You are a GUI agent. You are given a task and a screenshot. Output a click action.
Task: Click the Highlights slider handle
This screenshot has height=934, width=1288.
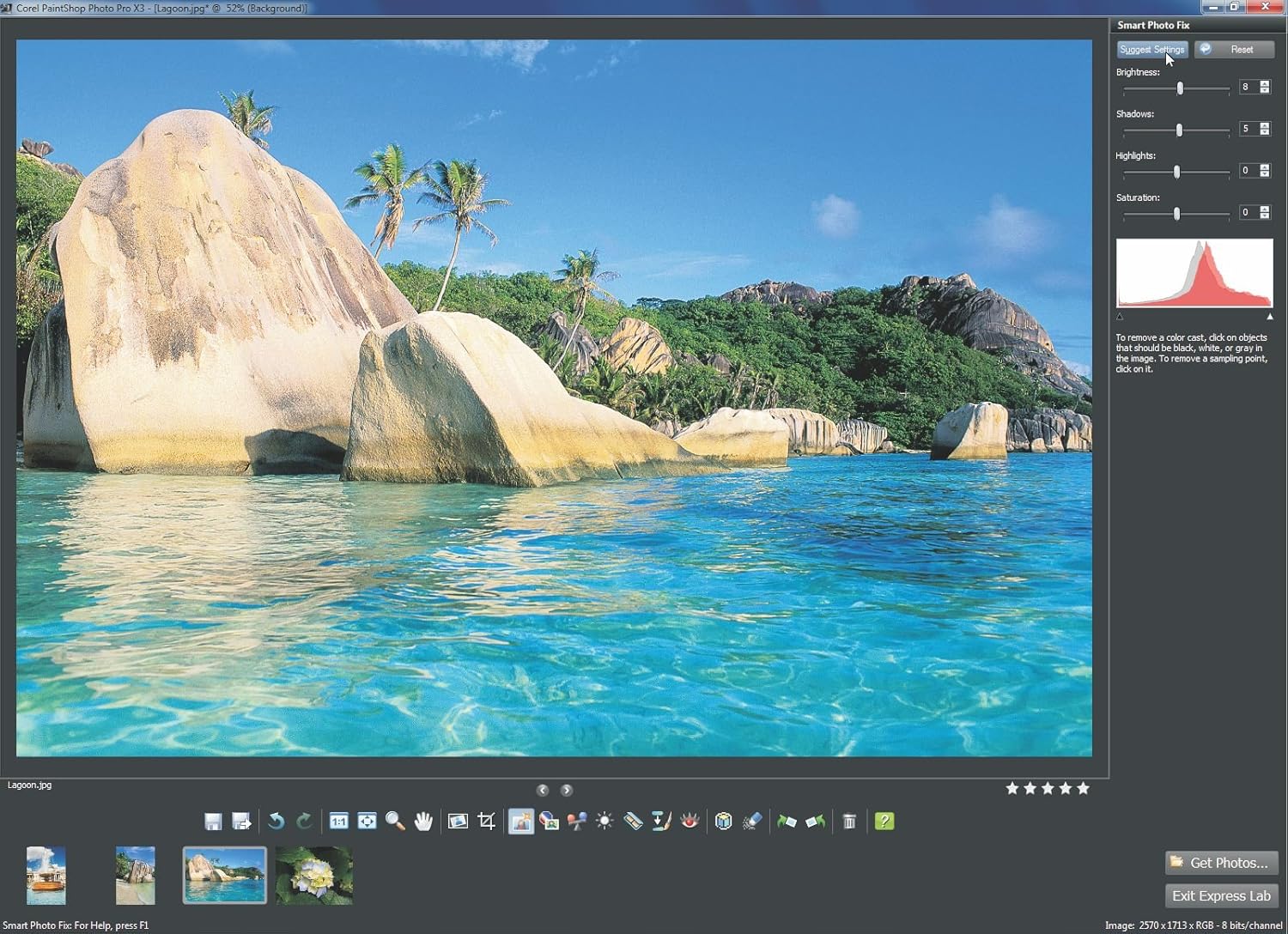click(1176, 173)
